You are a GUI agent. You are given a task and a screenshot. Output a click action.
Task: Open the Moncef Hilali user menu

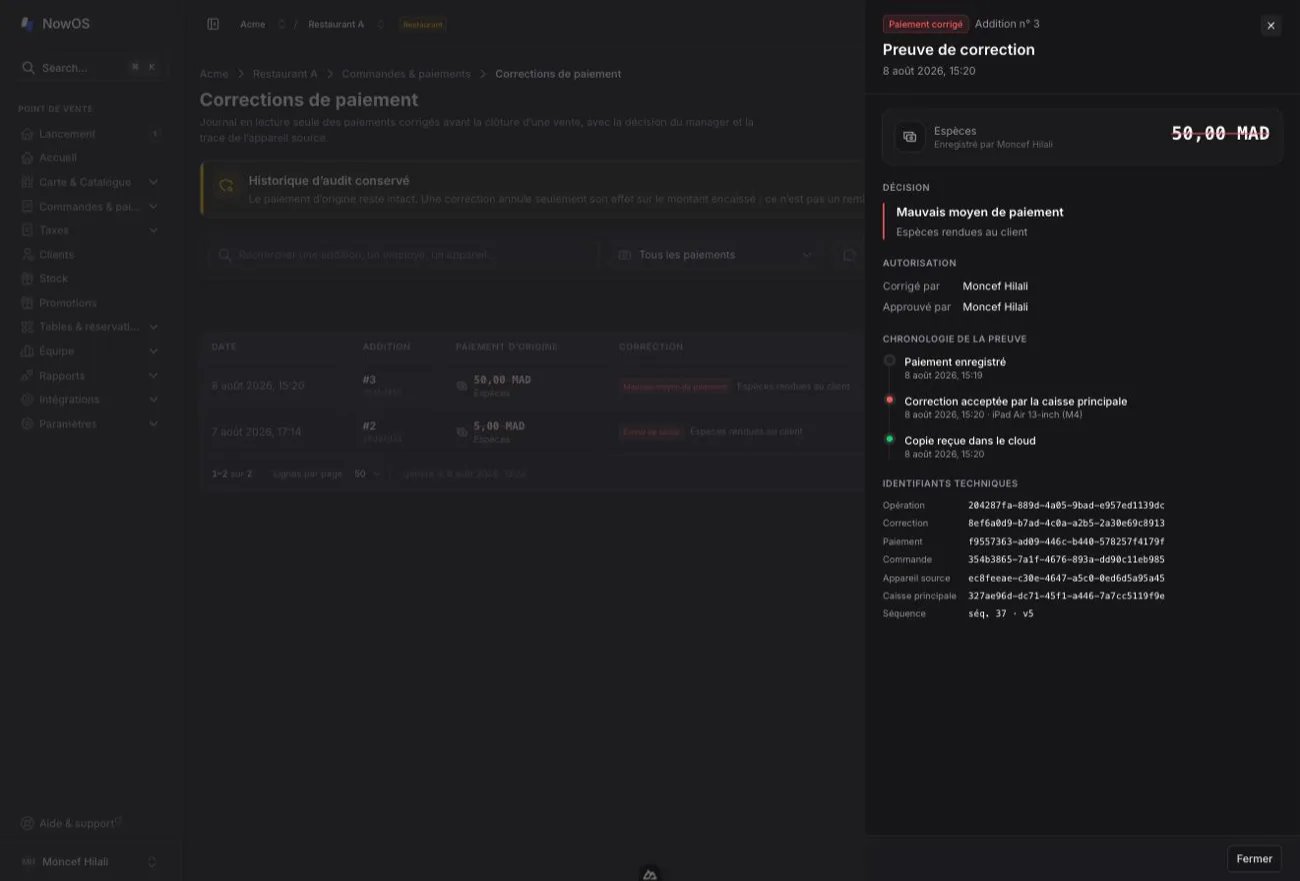(90, 862)
